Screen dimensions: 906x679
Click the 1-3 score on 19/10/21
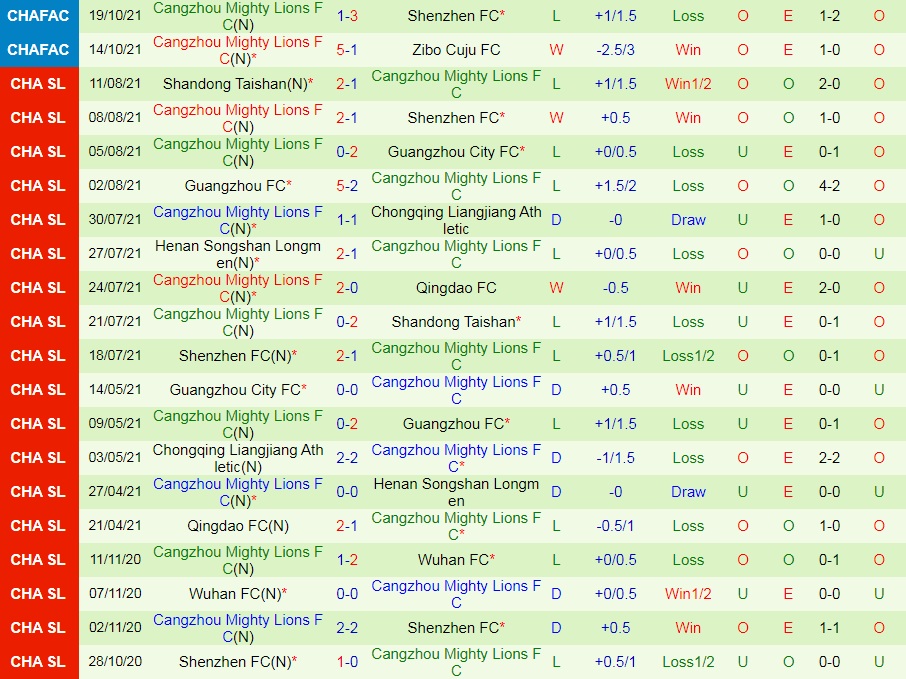(347, 16)
